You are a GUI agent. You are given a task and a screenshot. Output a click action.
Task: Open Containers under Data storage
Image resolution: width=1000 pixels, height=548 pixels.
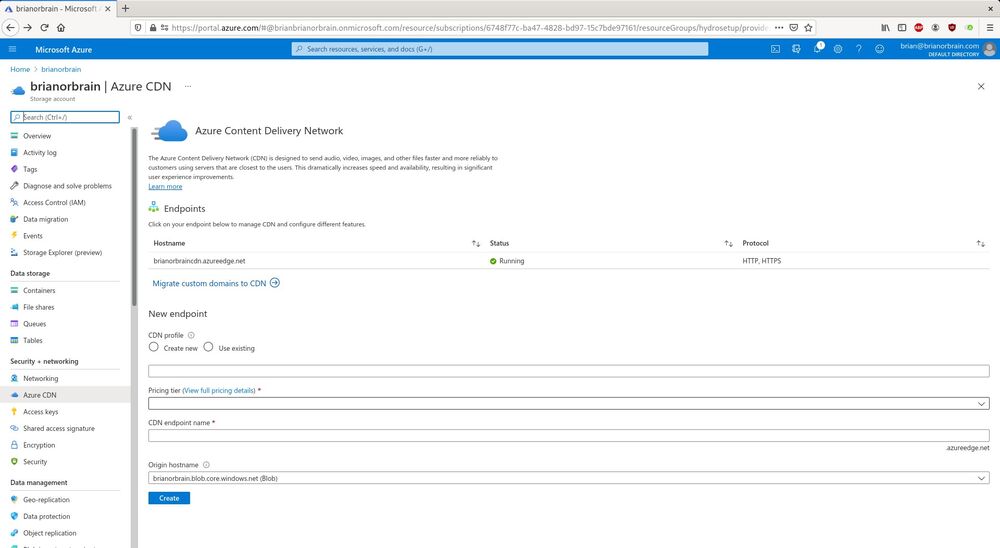pos(39,290)
